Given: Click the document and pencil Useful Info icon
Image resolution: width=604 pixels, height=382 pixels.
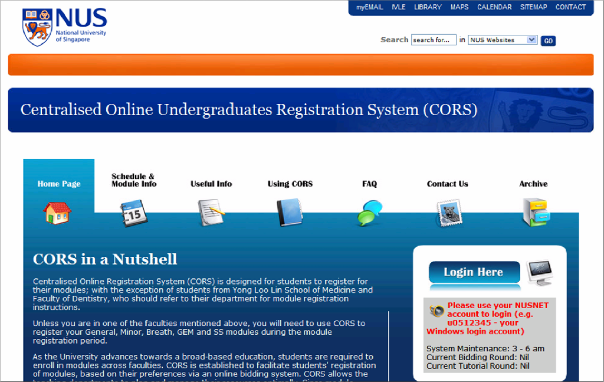Looking at the screenshot, I should tap(211, 212).
